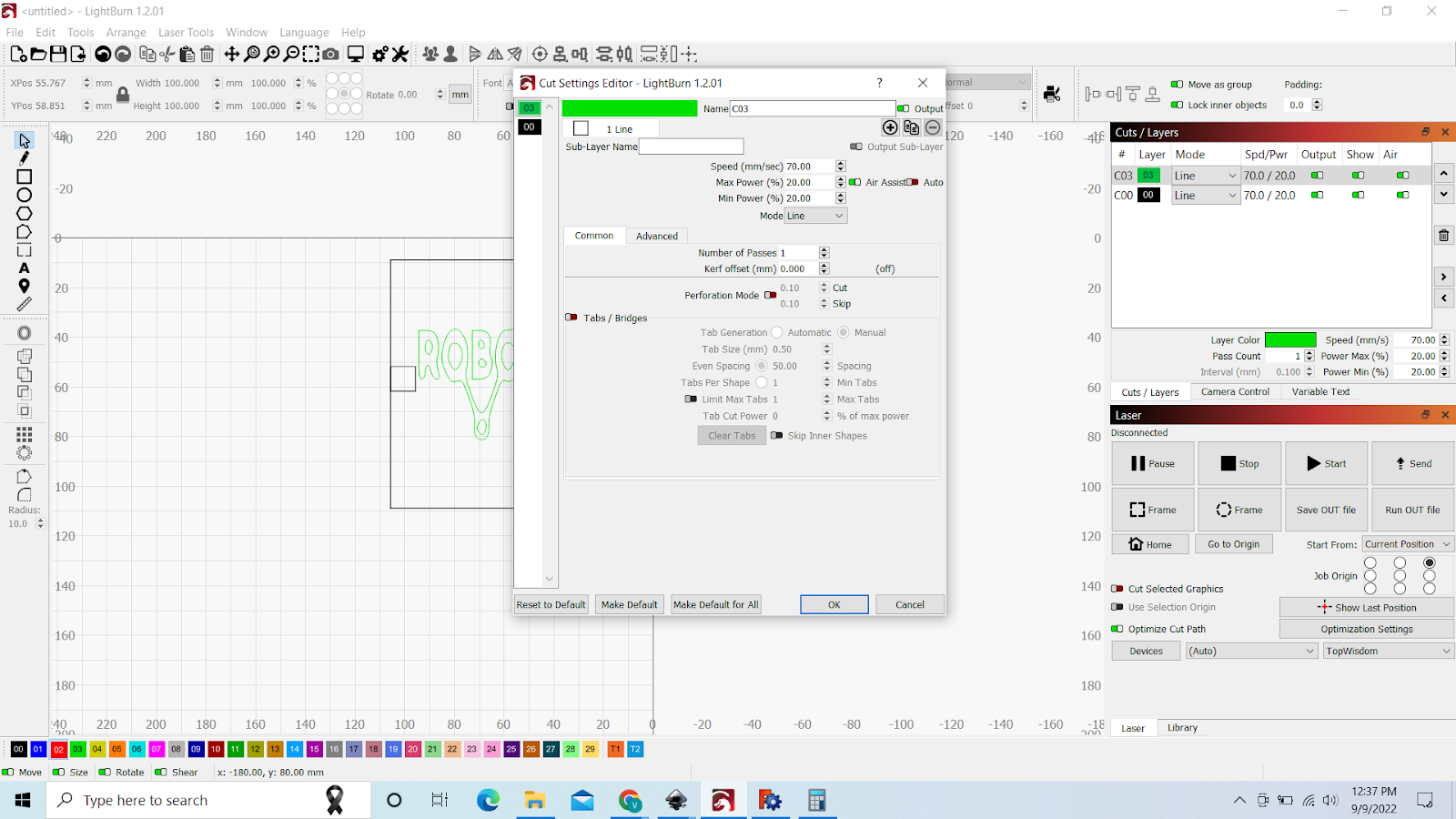Click the Optimization Settings button

click(1367, 629)
